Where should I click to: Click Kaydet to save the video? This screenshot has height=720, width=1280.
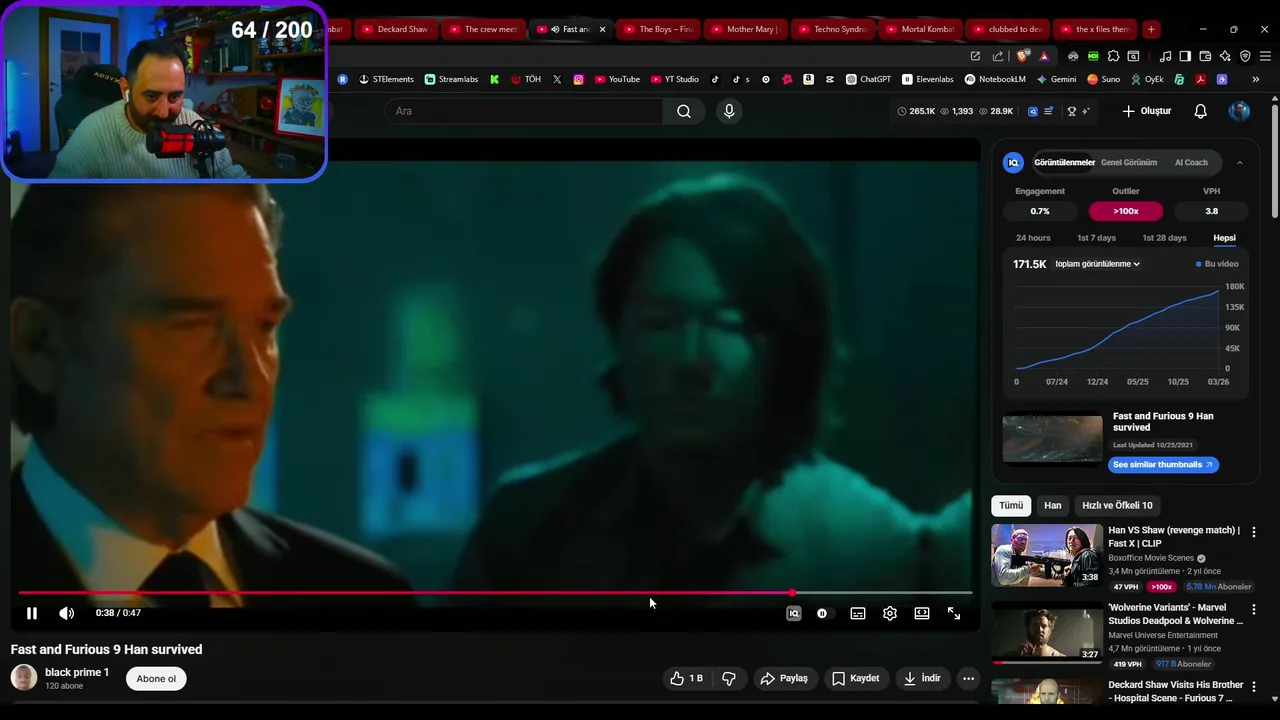[856, 678]
